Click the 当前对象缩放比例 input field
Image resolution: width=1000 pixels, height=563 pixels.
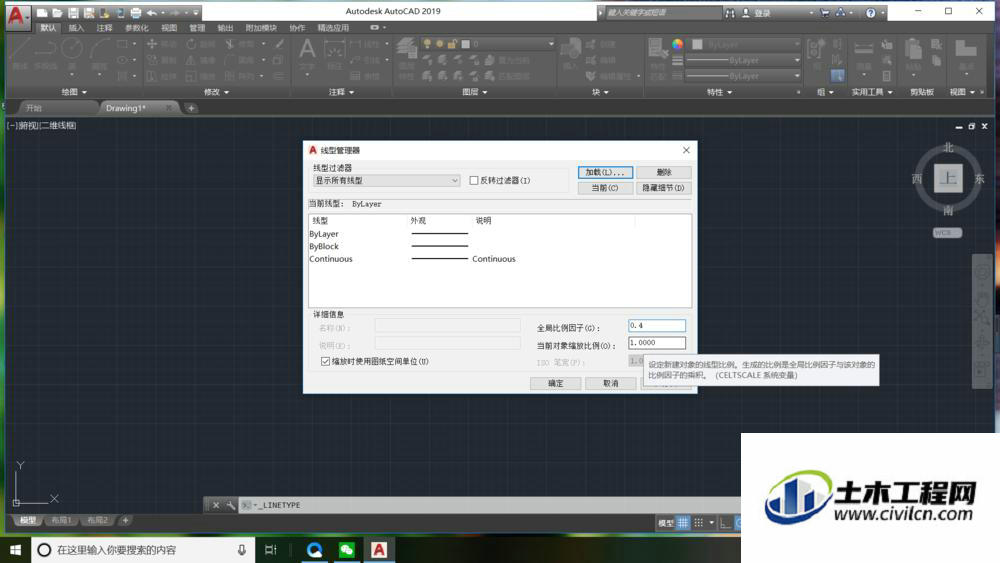[x=657, y=343]
